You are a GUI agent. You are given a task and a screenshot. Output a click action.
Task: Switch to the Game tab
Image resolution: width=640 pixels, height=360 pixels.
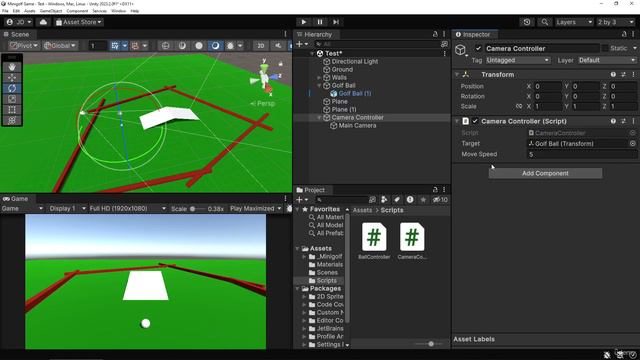(16, 199)
